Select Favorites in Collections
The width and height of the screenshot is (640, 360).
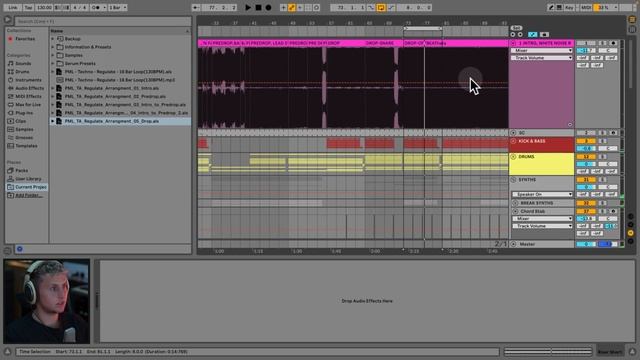[x=24, y=39]
